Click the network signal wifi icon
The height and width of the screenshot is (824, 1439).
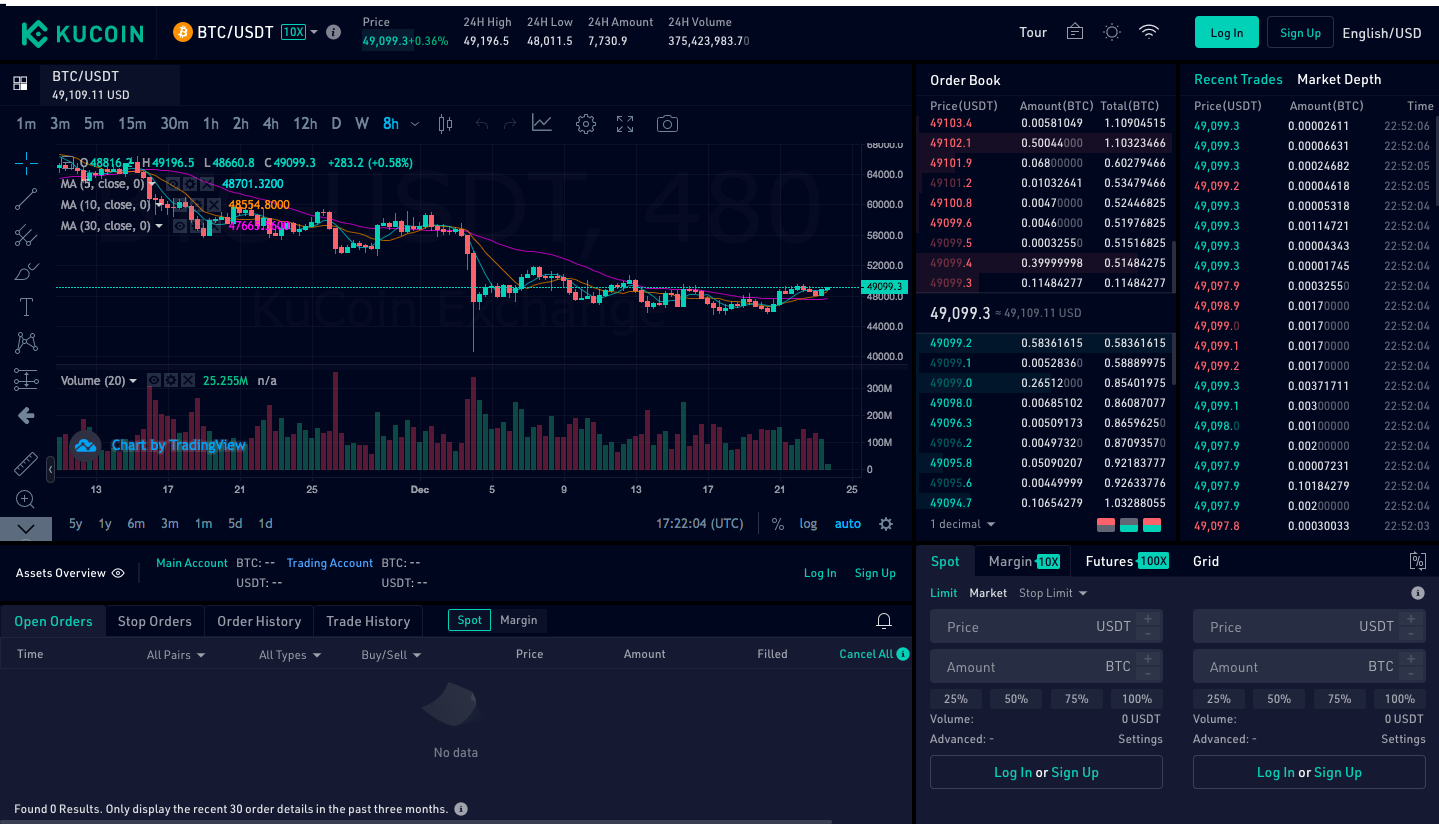[1149, 32]
